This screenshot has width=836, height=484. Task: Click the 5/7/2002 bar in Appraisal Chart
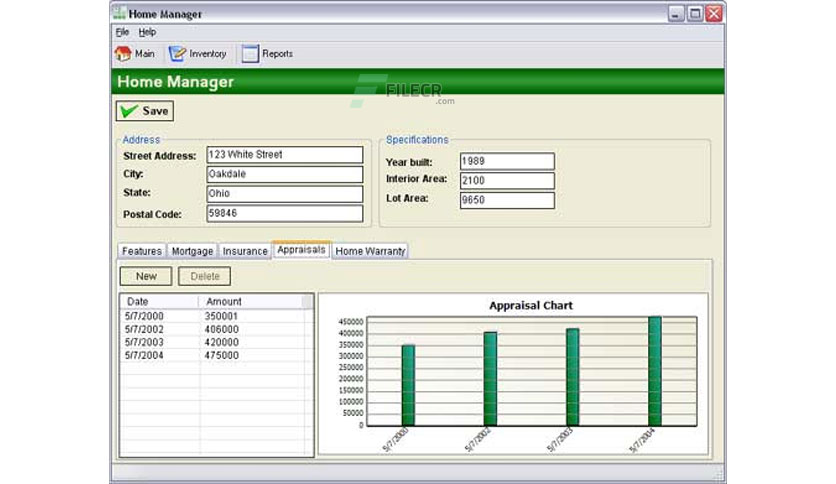pyautogui.click(x=491, y=379)
